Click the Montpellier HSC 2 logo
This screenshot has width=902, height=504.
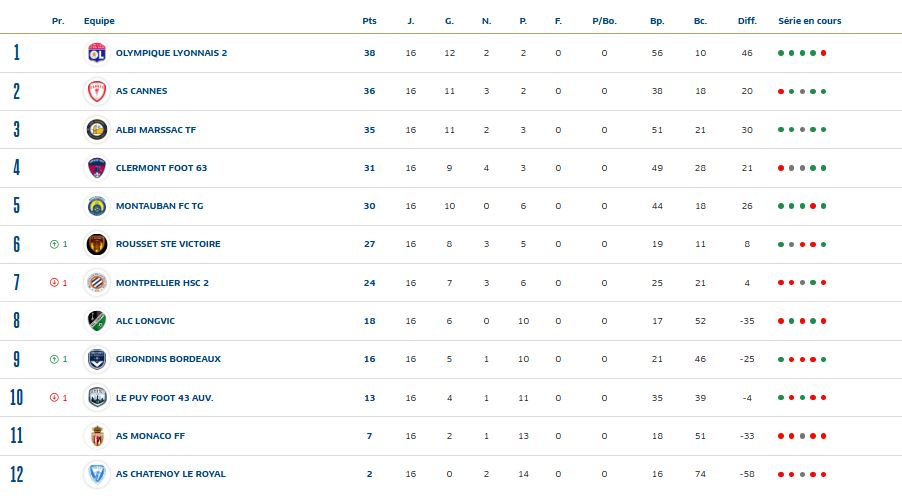coord(97,282)
